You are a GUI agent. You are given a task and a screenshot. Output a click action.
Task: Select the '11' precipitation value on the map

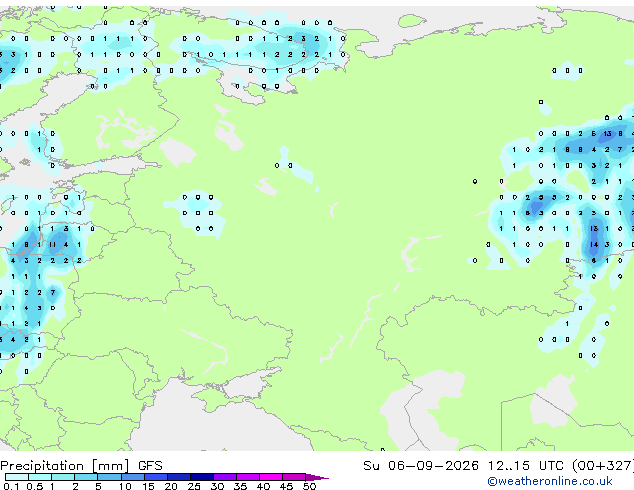(53, 245)
